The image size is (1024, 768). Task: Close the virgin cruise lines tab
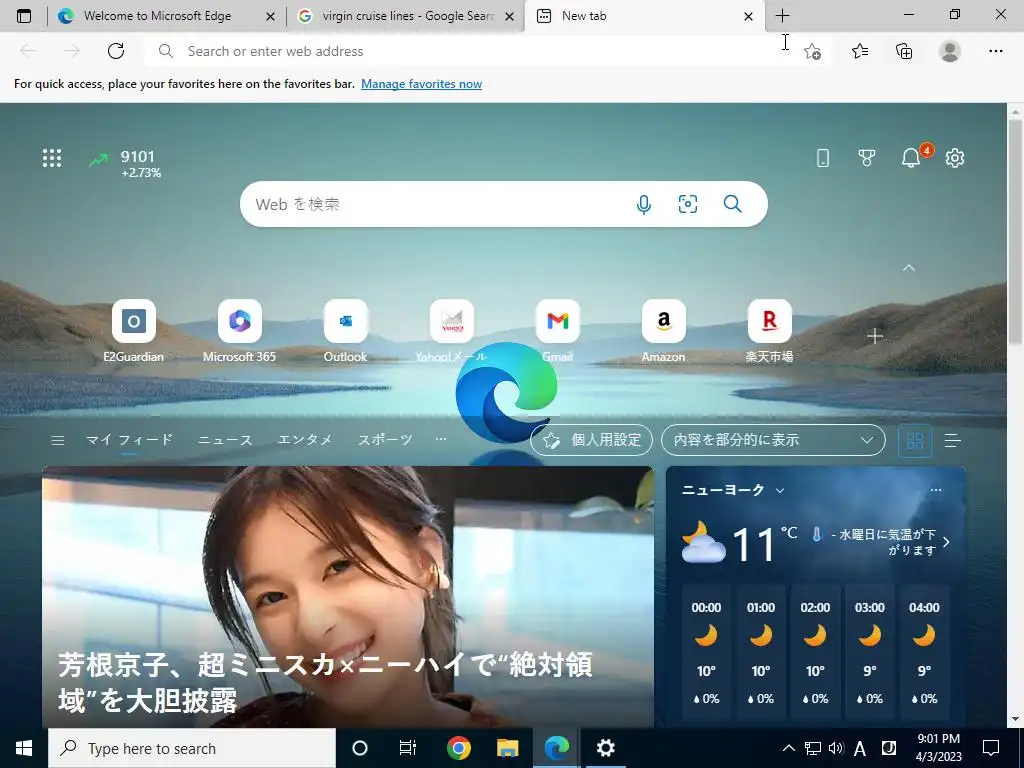pos(510,16)
